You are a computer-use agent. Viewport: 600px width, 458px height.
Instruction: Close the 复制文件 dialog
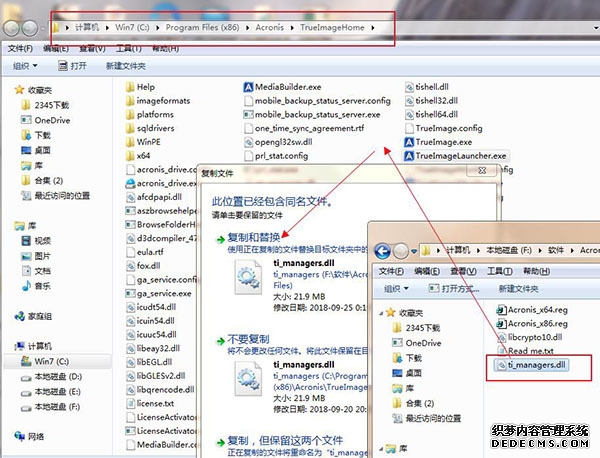[x=483, y=170]
